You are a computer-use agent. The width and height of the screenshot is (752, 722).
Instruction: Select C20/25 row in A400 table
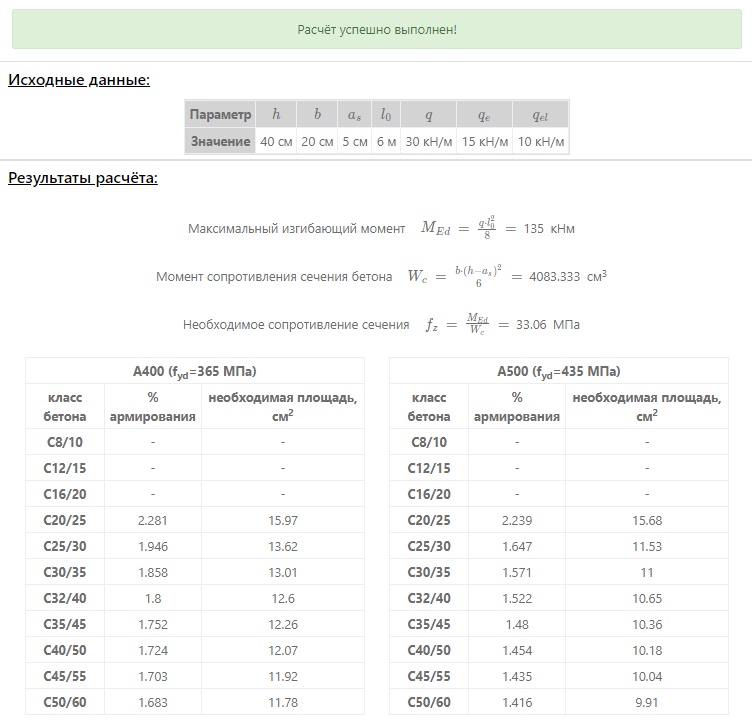(195, 520)
